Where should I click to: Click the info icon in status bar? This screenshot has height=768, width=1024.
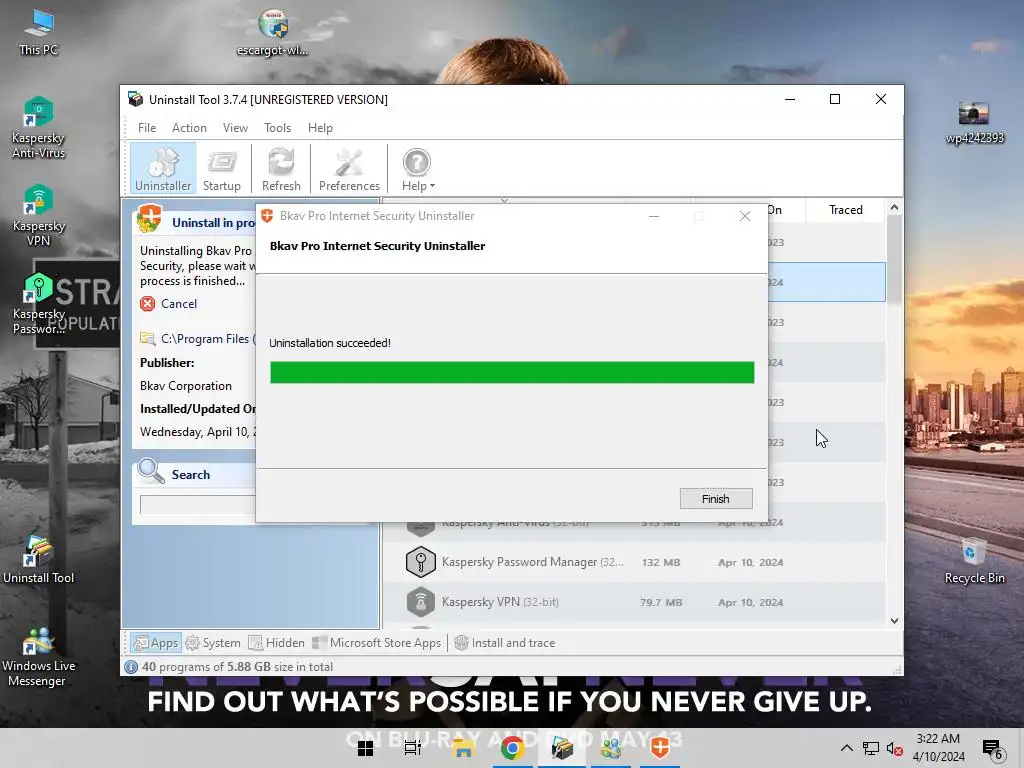(x=131, y=667)
